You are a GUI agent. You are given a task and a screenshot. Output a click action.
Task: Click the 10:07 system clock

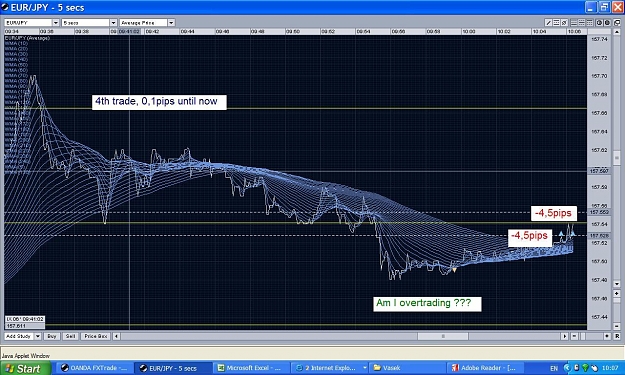click(x=610, y=367)
